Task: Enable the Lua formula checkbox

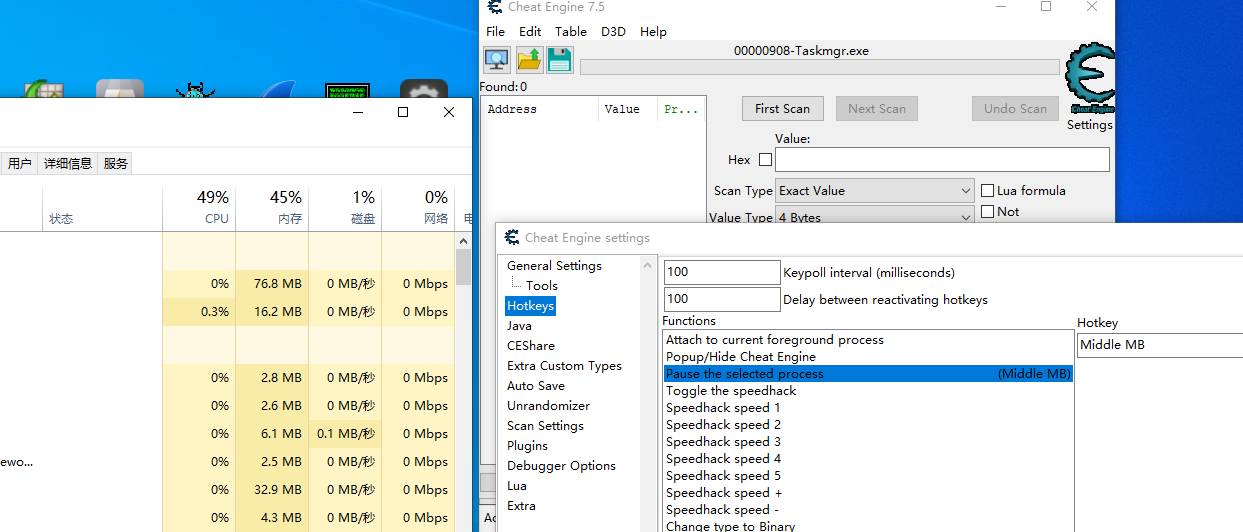Action: point(988,191)
